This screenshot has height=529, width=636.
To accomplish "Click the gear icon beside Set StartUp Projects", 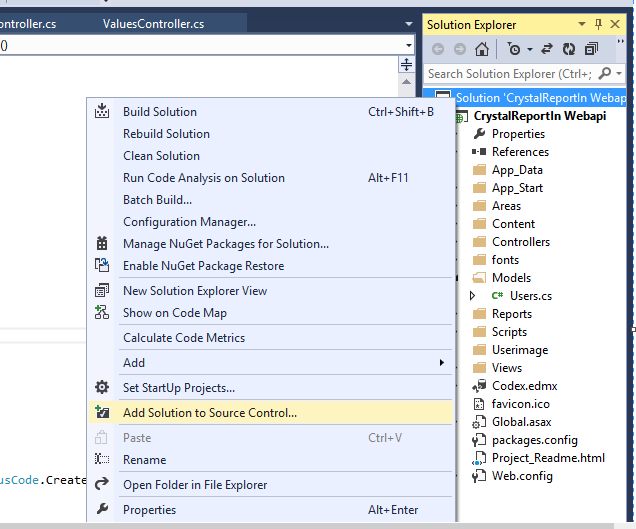I will click(x=101, y=387).
